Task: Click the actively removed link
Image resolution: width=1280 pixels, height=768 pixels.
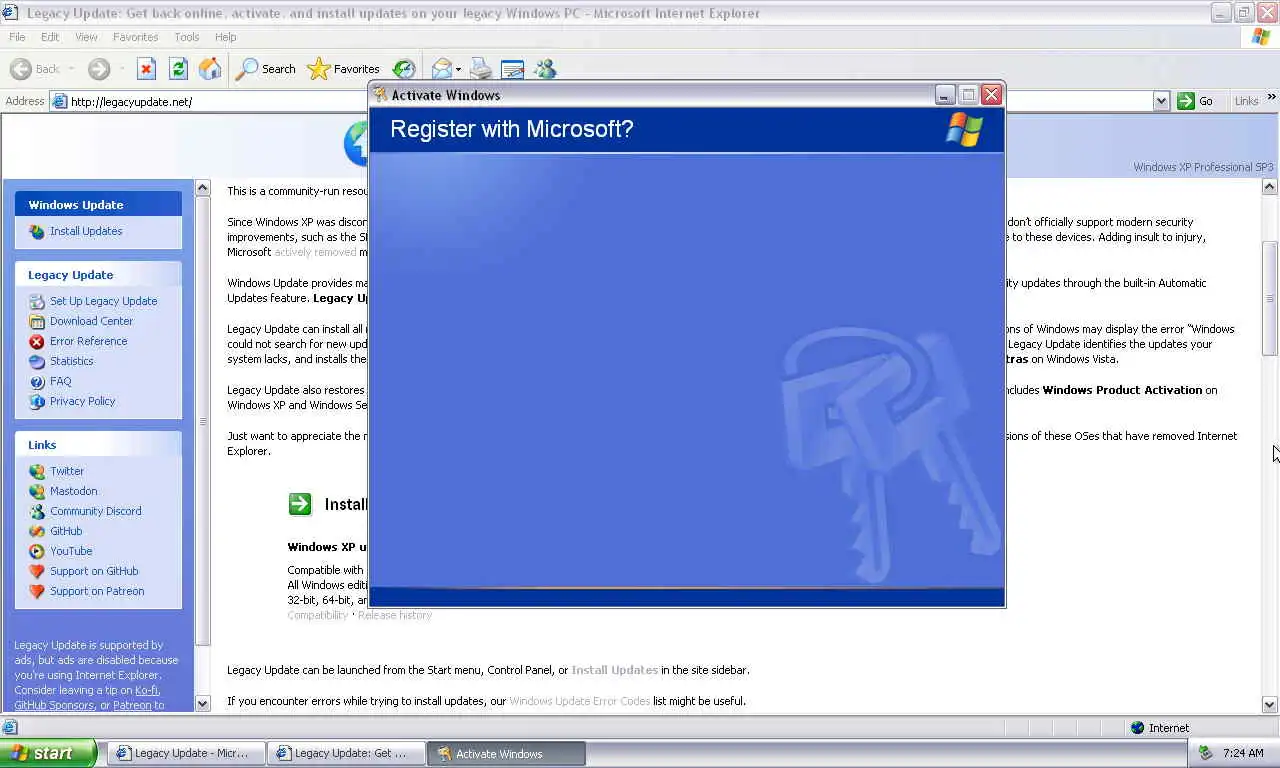Action: point(315,252)
